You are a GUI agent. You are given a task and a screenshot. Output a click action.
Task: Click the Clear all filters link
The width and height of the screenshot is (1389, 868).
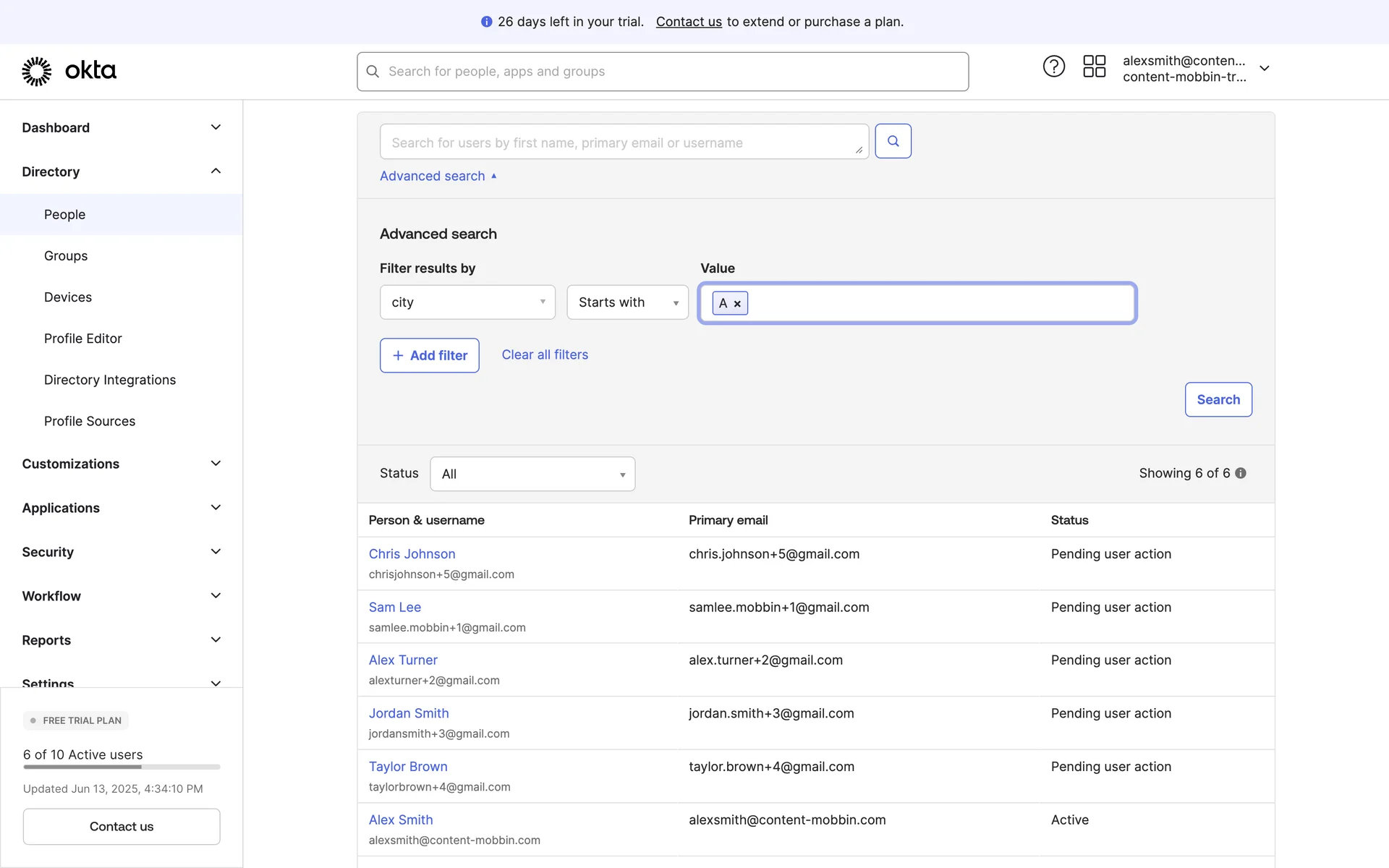tap(545, 354)
